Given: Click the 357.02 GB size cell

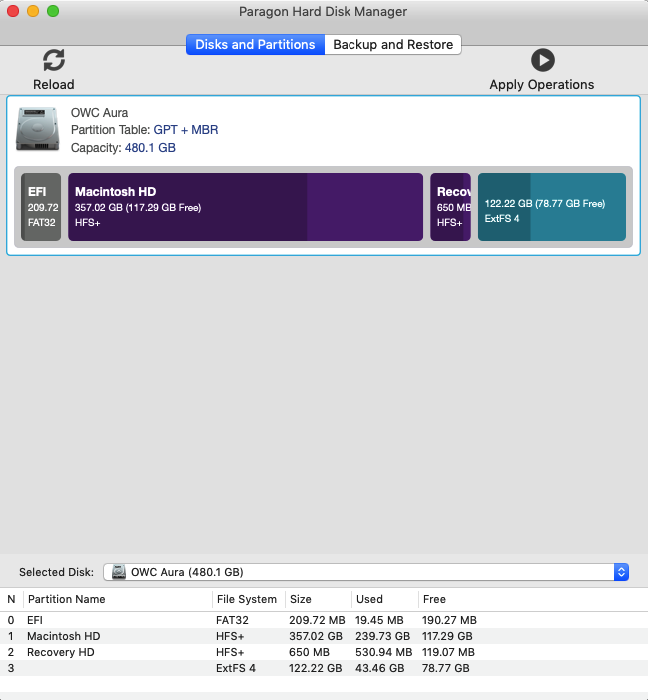Looking at the screenshot, I should 316,636.
